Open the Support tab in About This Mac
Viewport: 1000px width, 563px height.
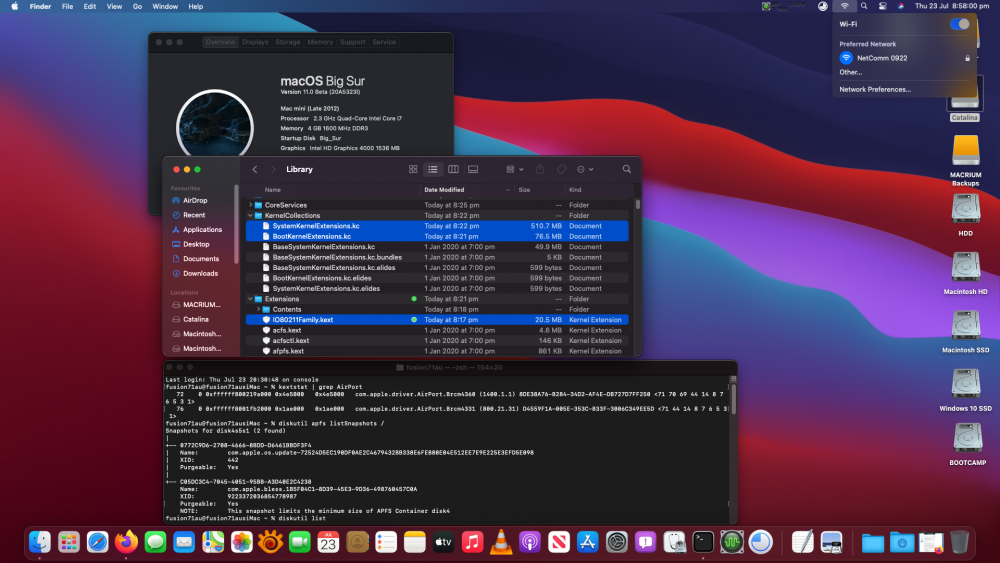tap(353, 42)
